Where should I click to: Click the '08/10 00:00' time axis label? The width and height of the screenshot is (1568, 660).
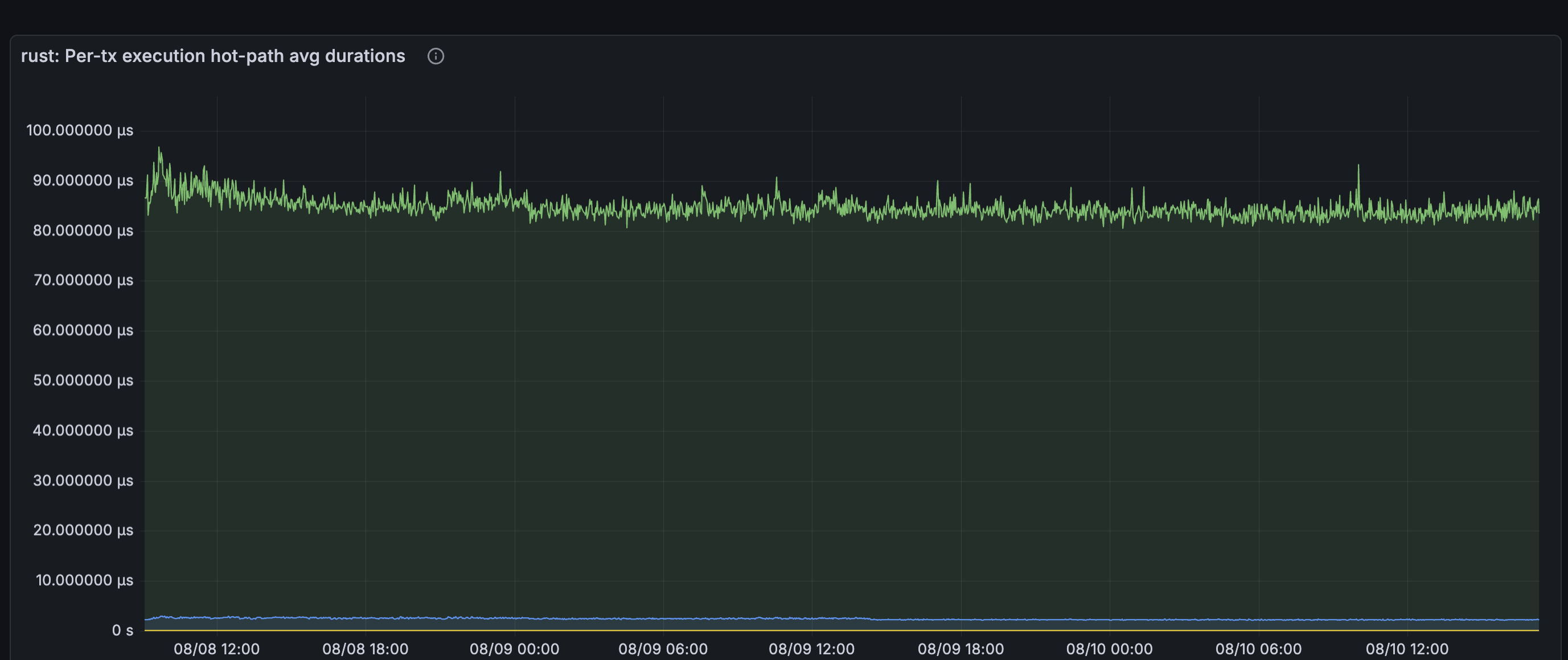[1109, 649]
